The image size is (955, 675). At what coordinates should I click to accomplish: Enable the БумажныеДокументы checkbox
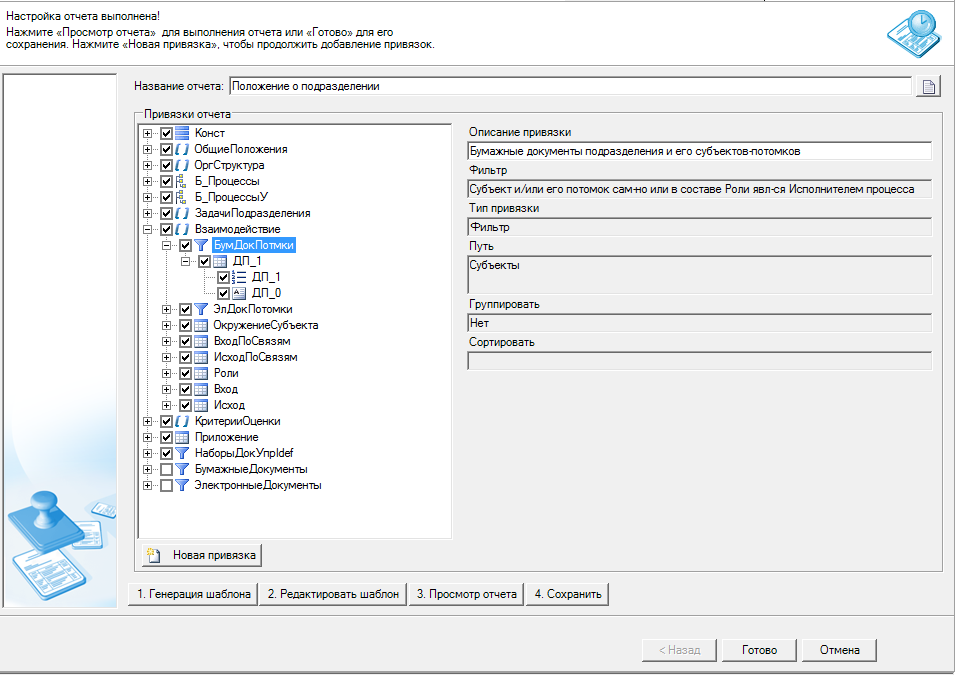point(166,469)
